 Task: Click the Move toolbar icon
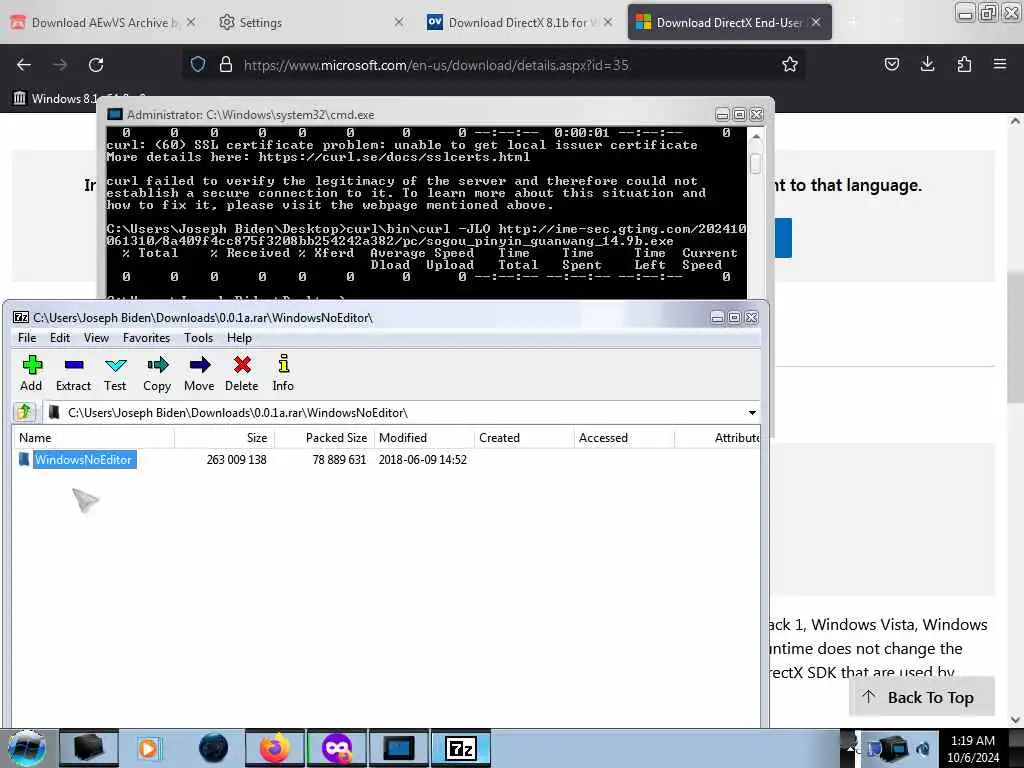(x=199, y=373)
